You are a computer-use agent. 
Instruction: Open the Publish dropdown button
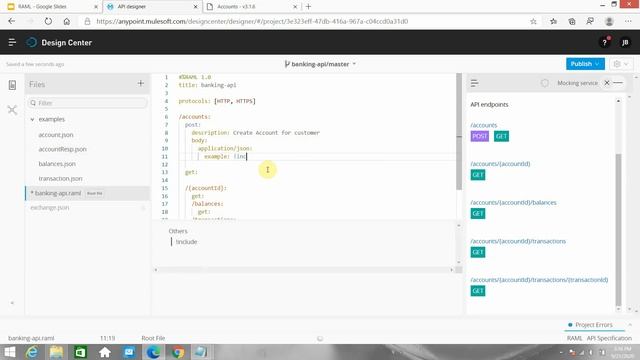pyautogui.click(x=585, y=64)
